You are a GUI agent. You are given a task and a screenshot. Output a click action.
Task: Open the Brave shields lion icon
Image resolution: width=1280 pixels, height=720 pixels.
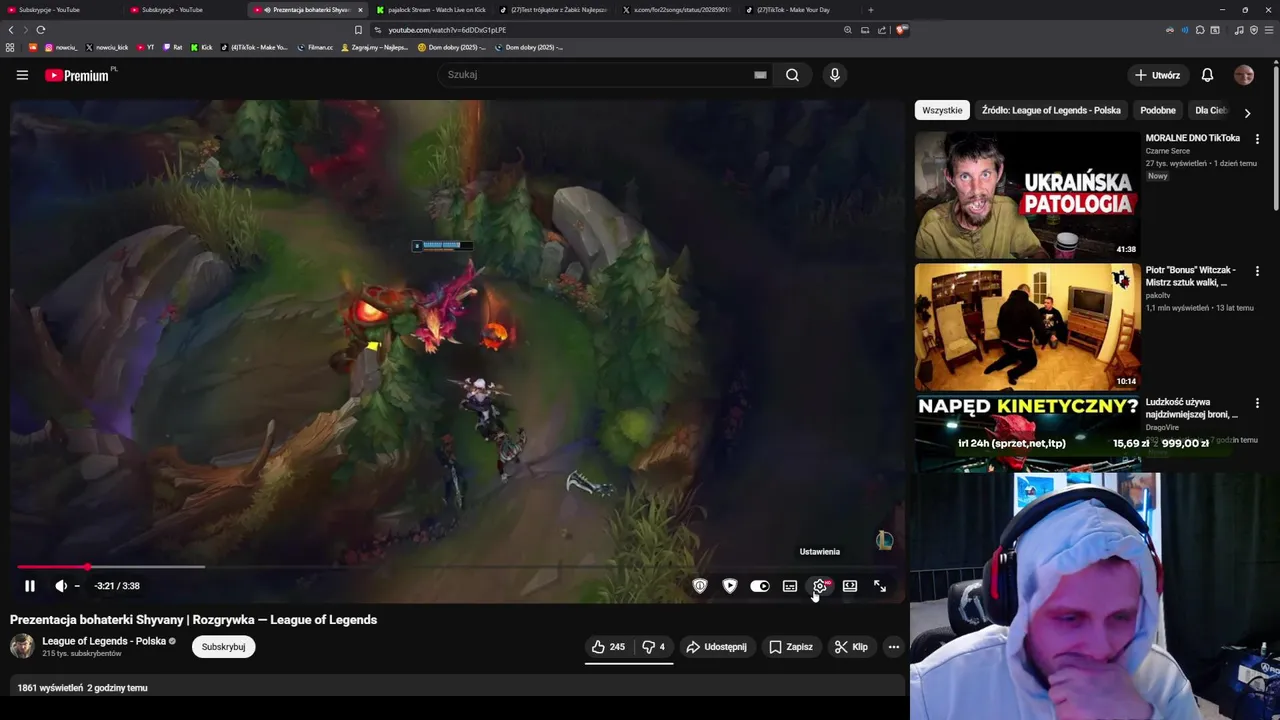tap(901, 30)
